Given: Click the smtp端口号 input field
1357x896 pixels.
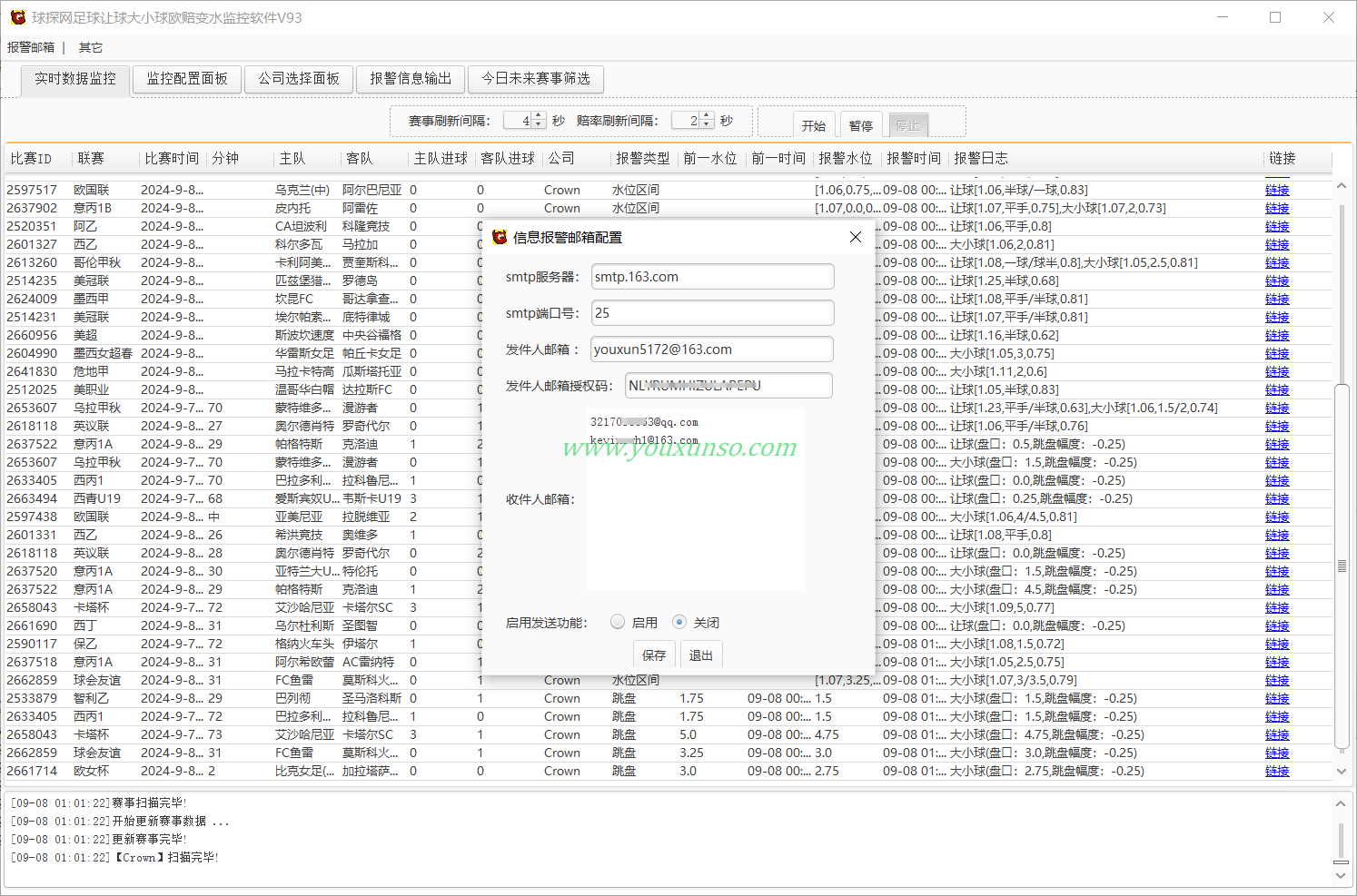Looking at the screenshot, I should 712,313.
